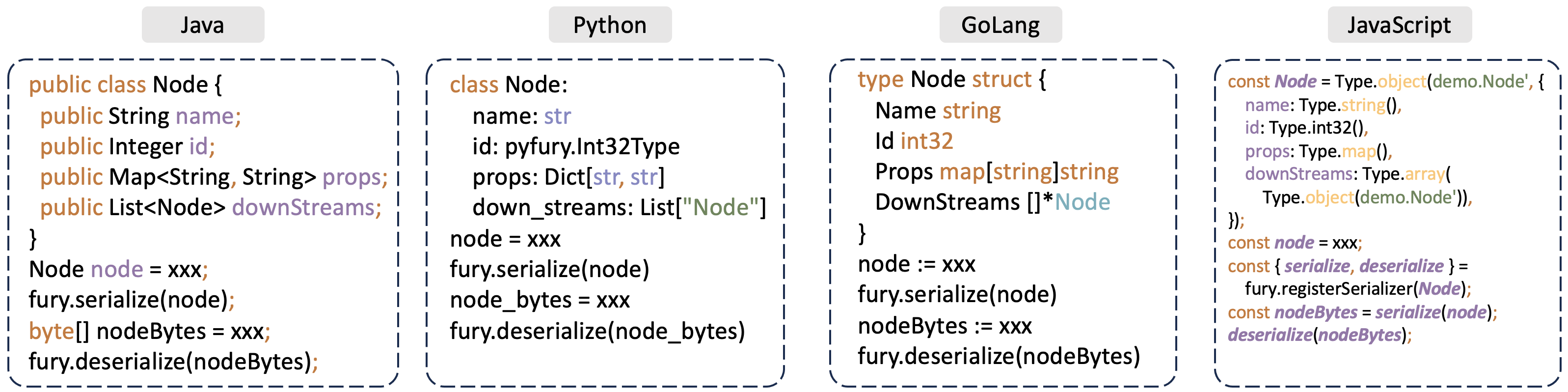Click the 'public String name;' Java line

click(x=140, y=115)
